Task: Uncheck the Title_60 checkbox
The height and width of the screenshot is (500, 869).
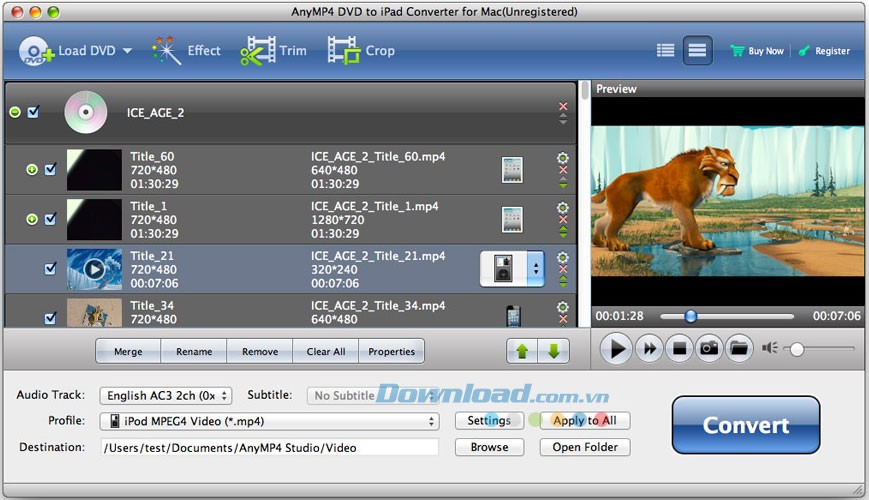Action: tap(50, 169)
